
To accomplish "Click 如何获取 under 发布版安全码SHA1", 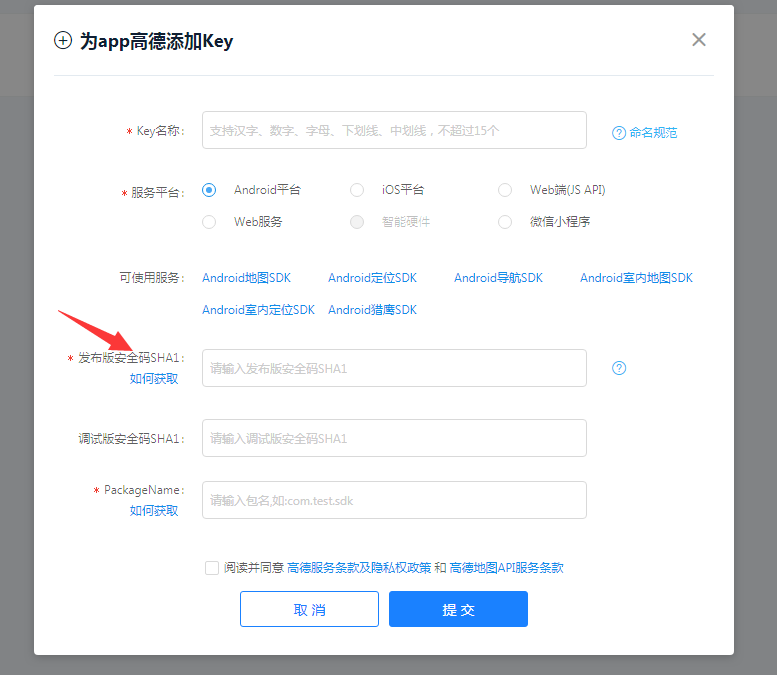I will 154,379.
